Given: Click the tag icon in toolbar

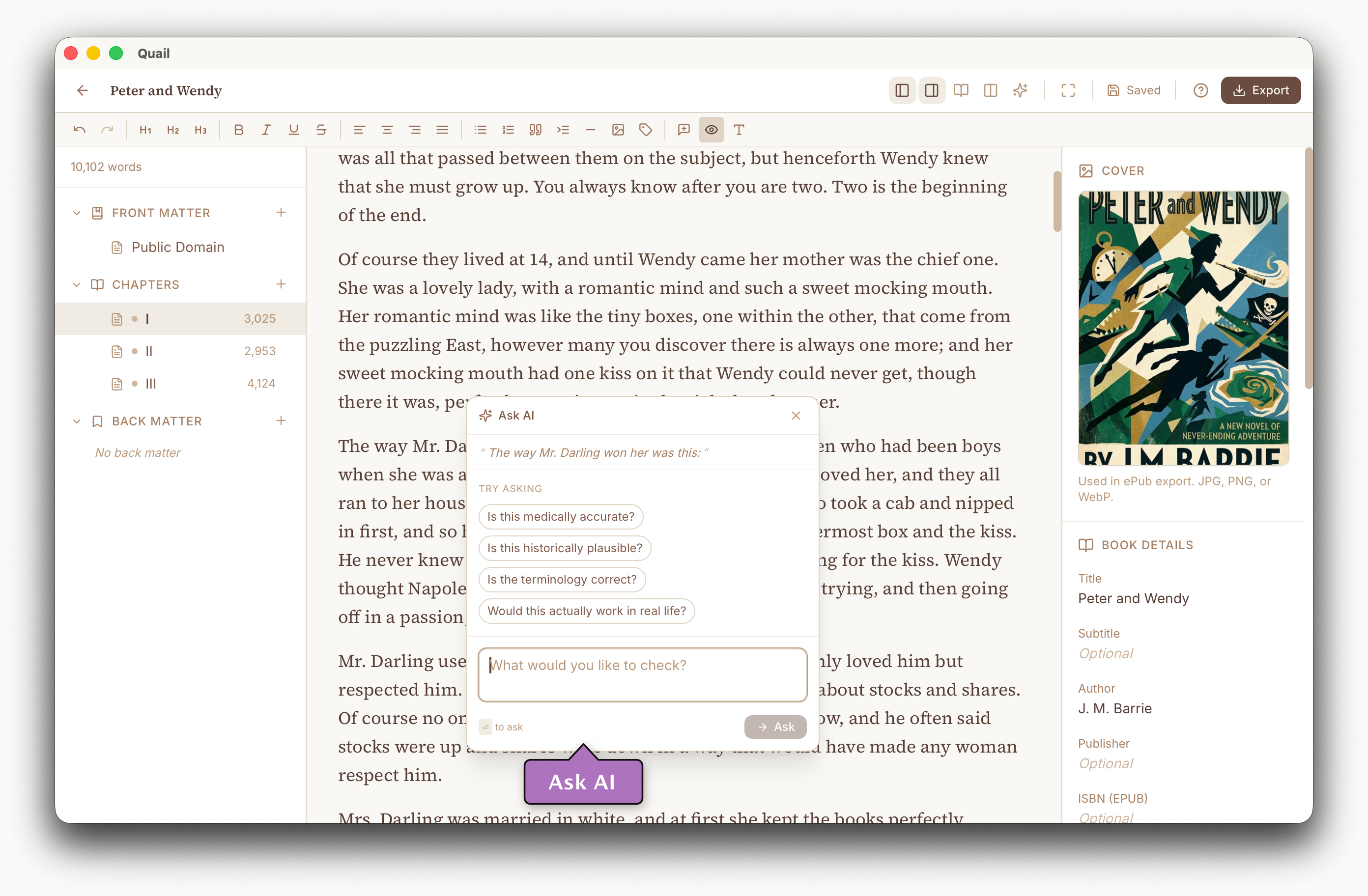Looking at the screenshot, I should (x=646, y=130).
